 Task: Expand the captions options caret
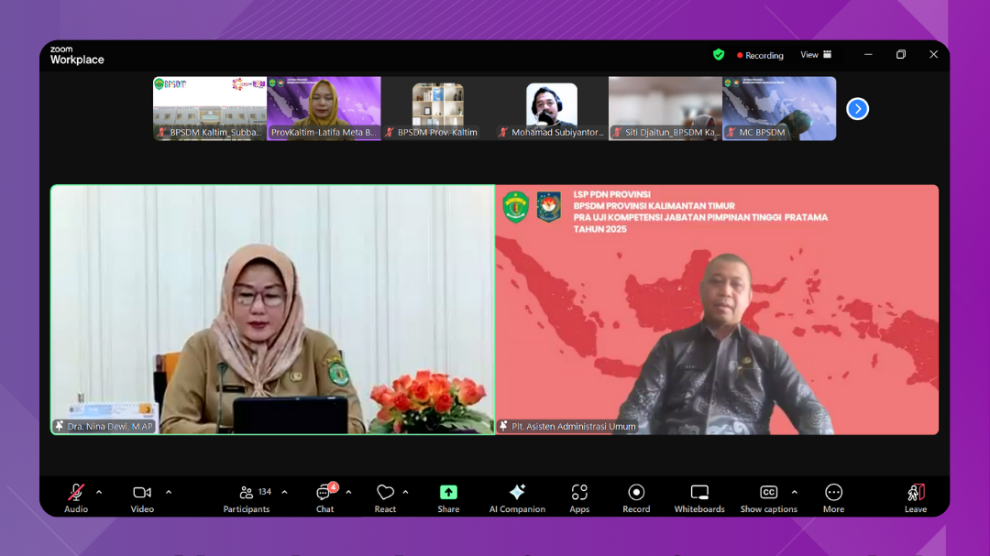pos(794,492)
